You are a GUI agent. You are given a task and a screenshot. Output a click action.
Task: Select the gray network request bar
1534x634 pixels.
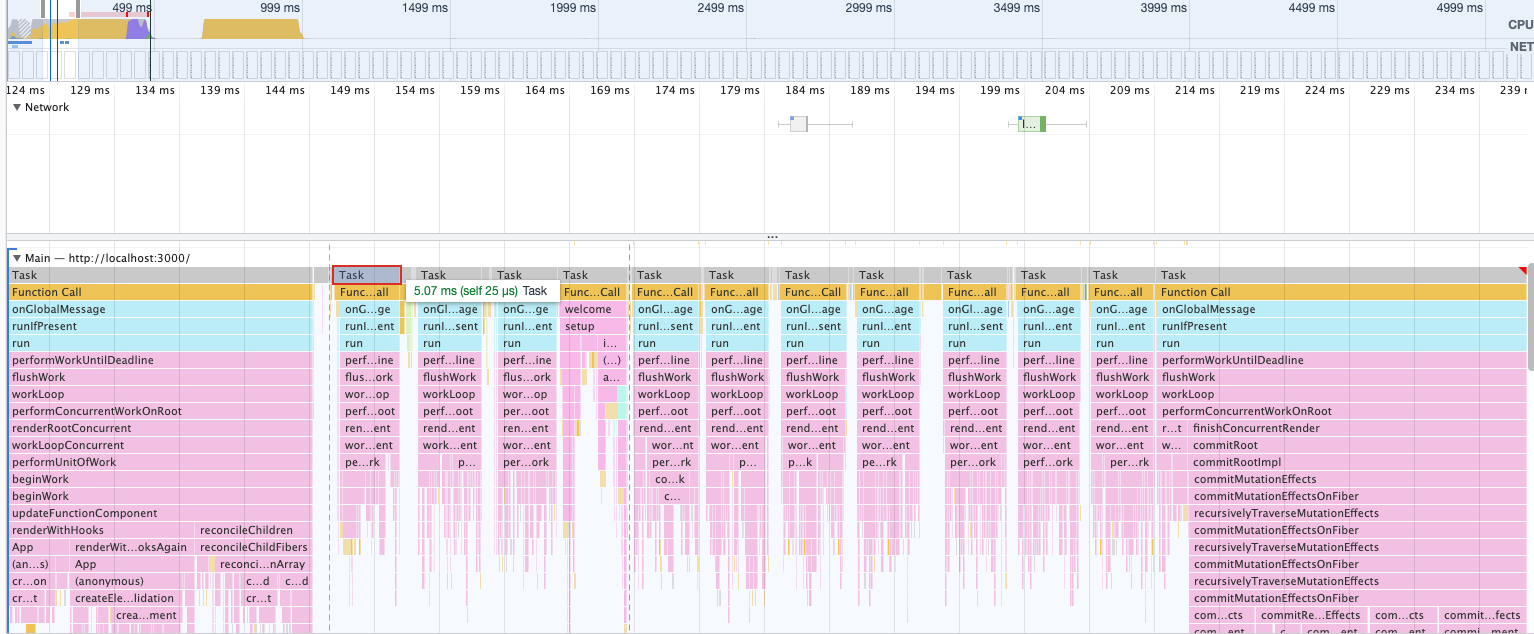coord(798,124)
